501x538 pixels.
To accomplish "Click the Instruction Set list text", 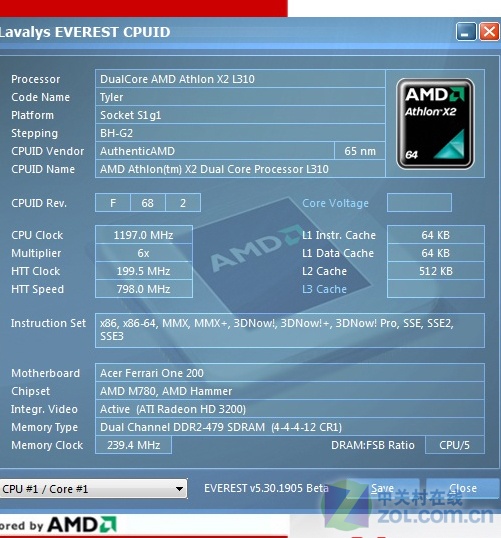I will coord(290,330).
